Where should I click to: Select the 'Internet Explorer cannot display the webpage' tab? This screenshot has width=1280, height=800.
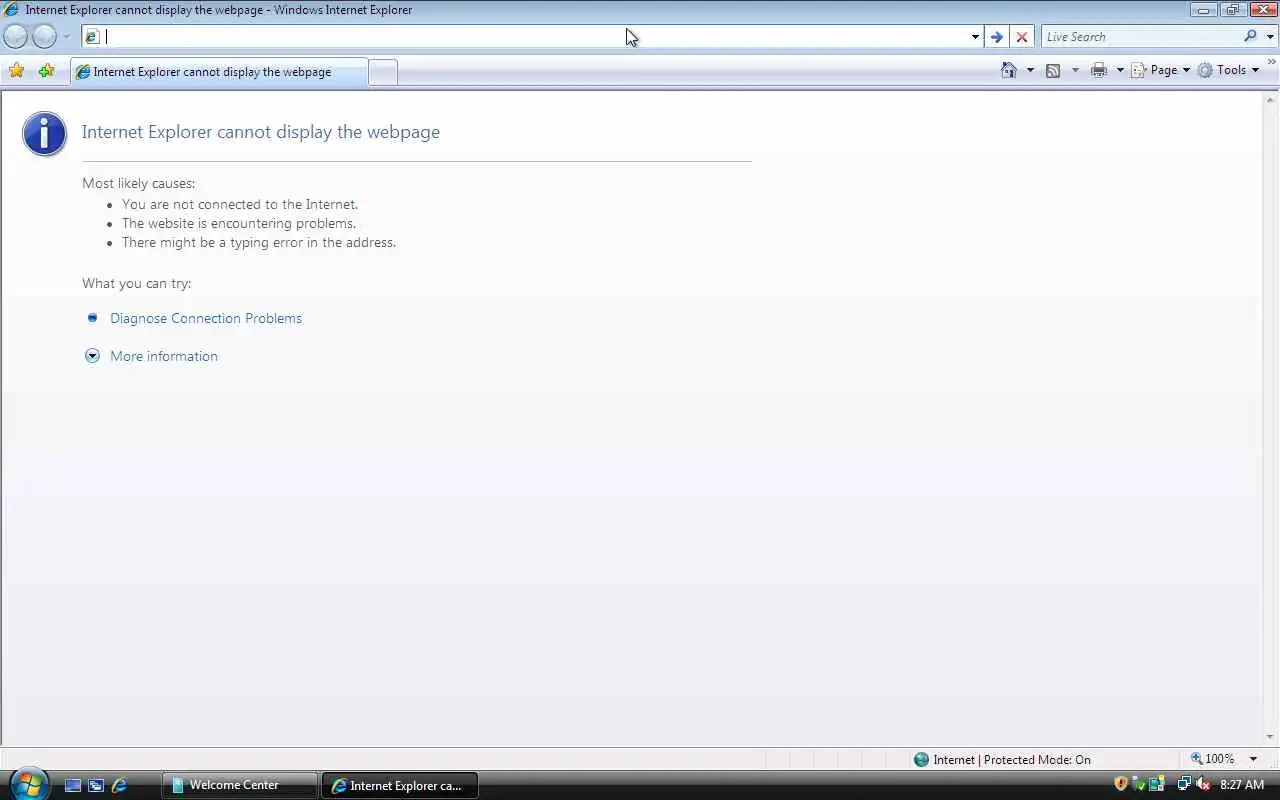[x=218, y=72]
